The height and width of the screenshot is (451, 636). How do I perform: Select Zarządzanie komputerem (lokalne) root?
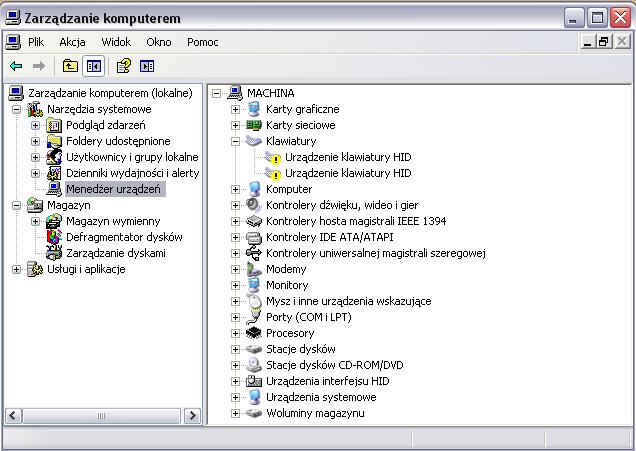point(110,93)
